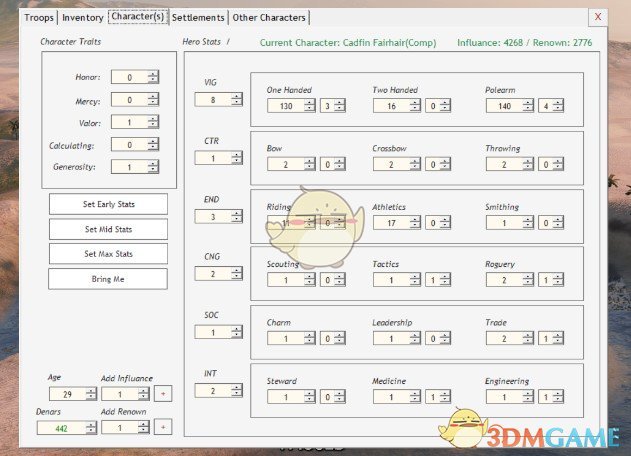
Task: Switch to the Troops tab
Action: pyautogui.click(x=38, y=18)
